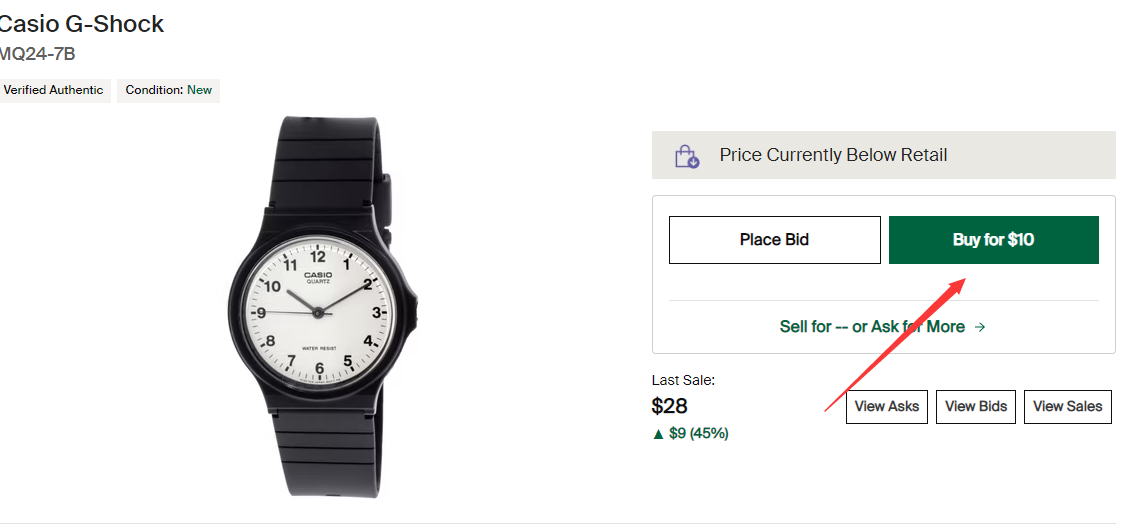The image size is (1138, 532).
Task: Click the green up-triangle price change icon
Action: point(658,434)
